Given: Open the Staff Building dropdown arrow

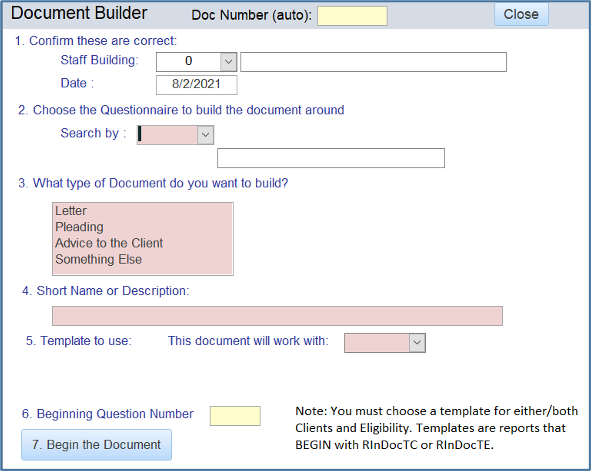Looking at the screenshot, I should pyautogui.click(x=228, y=61).
